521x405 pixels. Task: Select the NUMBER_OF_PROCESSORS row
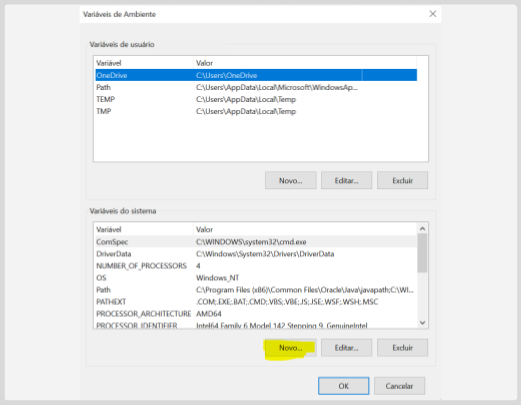pyautogui.click(x=256, y=266)
